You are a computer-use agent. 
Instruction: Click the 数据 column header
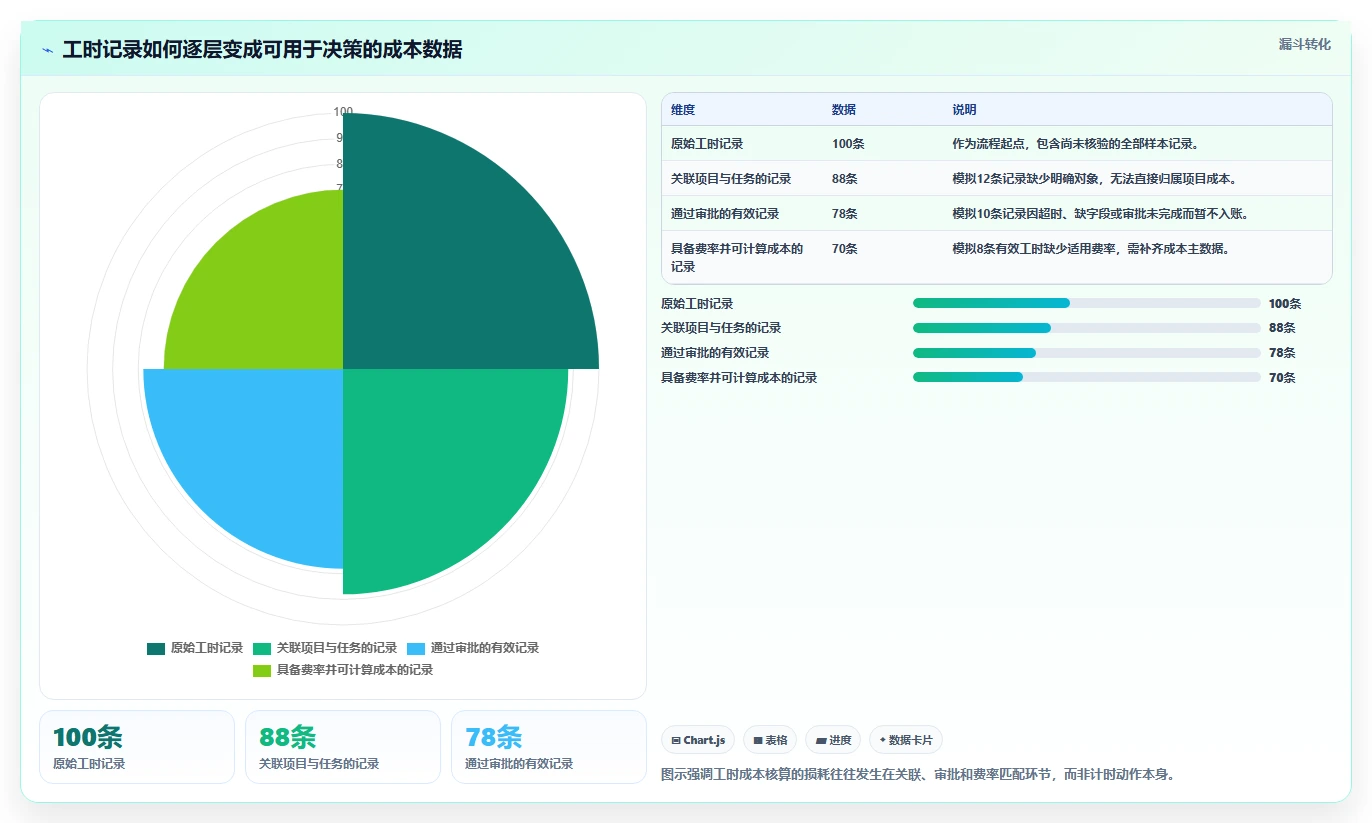844,110
